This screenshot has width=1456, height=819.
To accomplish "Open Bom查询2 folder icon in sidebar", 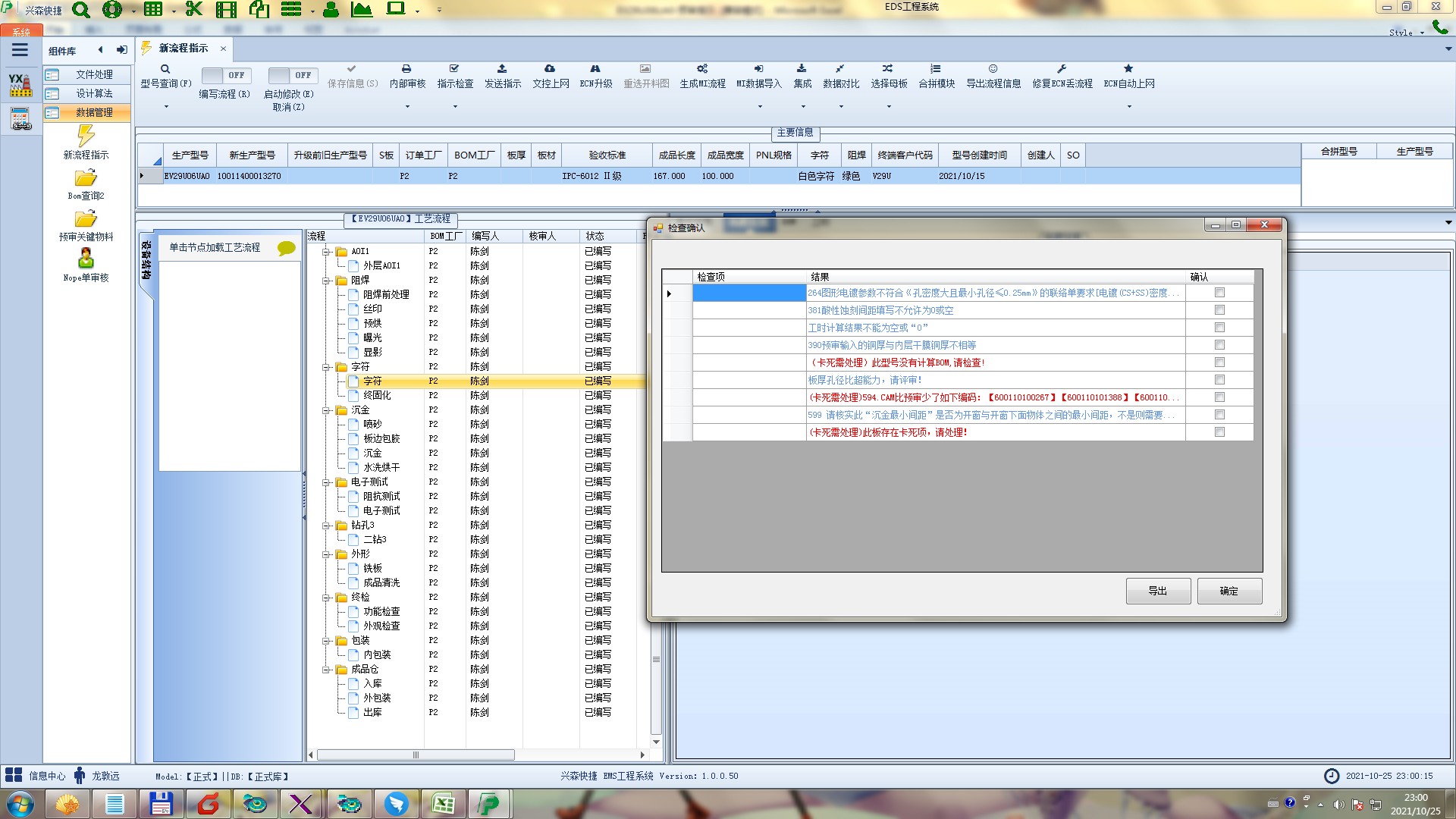I will click(x=86, y=178).
